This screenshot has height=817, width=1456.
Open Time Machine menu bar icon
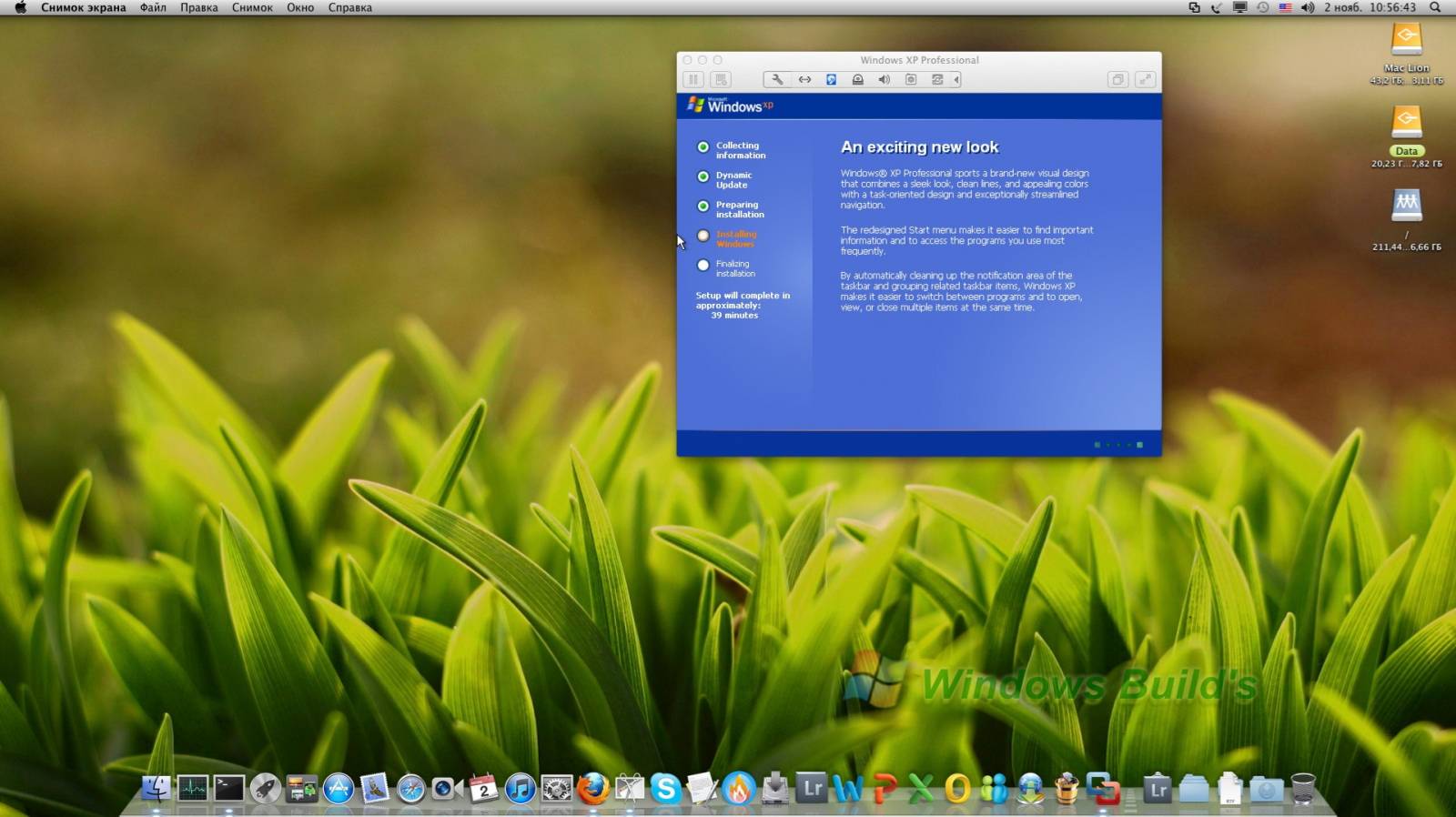tap(1263, 7)
